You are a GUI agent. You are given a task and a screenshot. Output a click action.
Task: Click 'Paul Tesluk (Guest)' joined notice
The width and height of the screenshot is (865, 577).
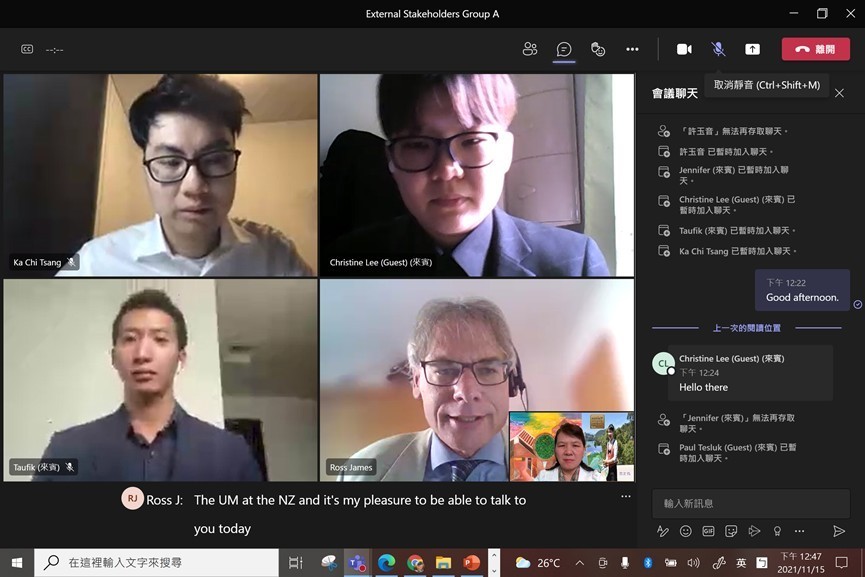[738, 453]
